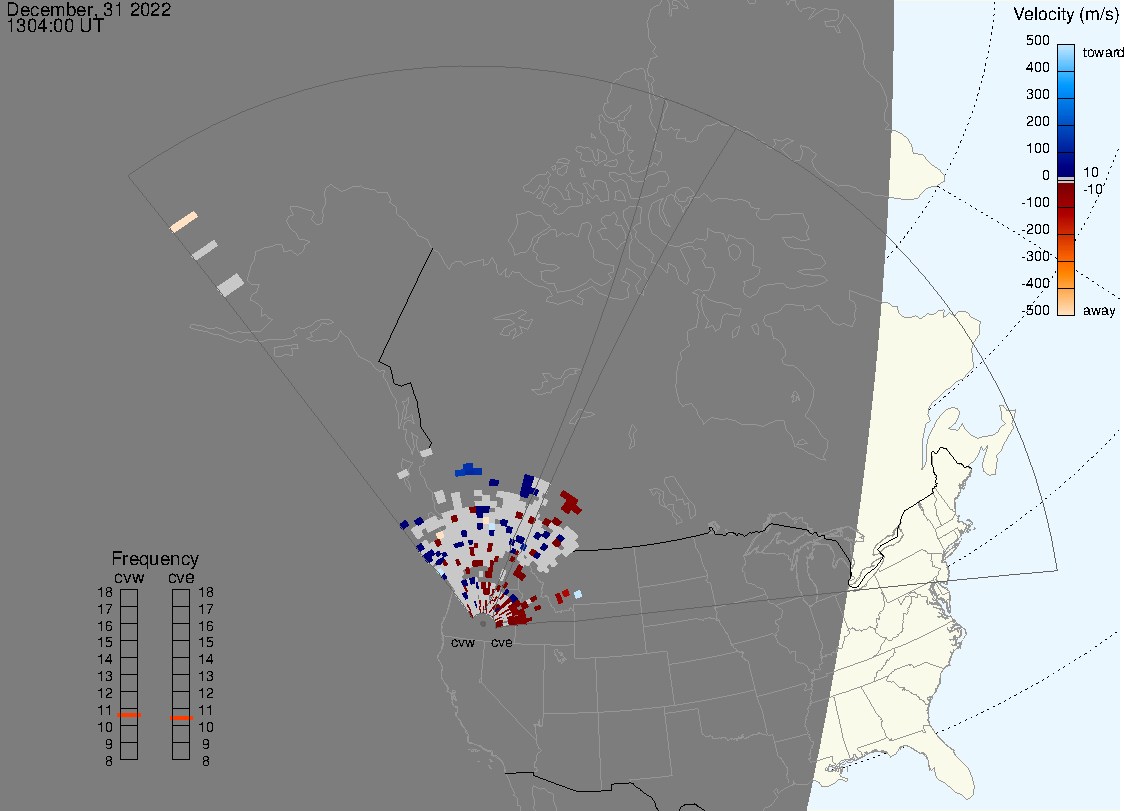This screenshot has width=1124, height=811.
Task: Click the isolated peach velocity cell at far range in the cvw fan
Action: click(184, 222)
